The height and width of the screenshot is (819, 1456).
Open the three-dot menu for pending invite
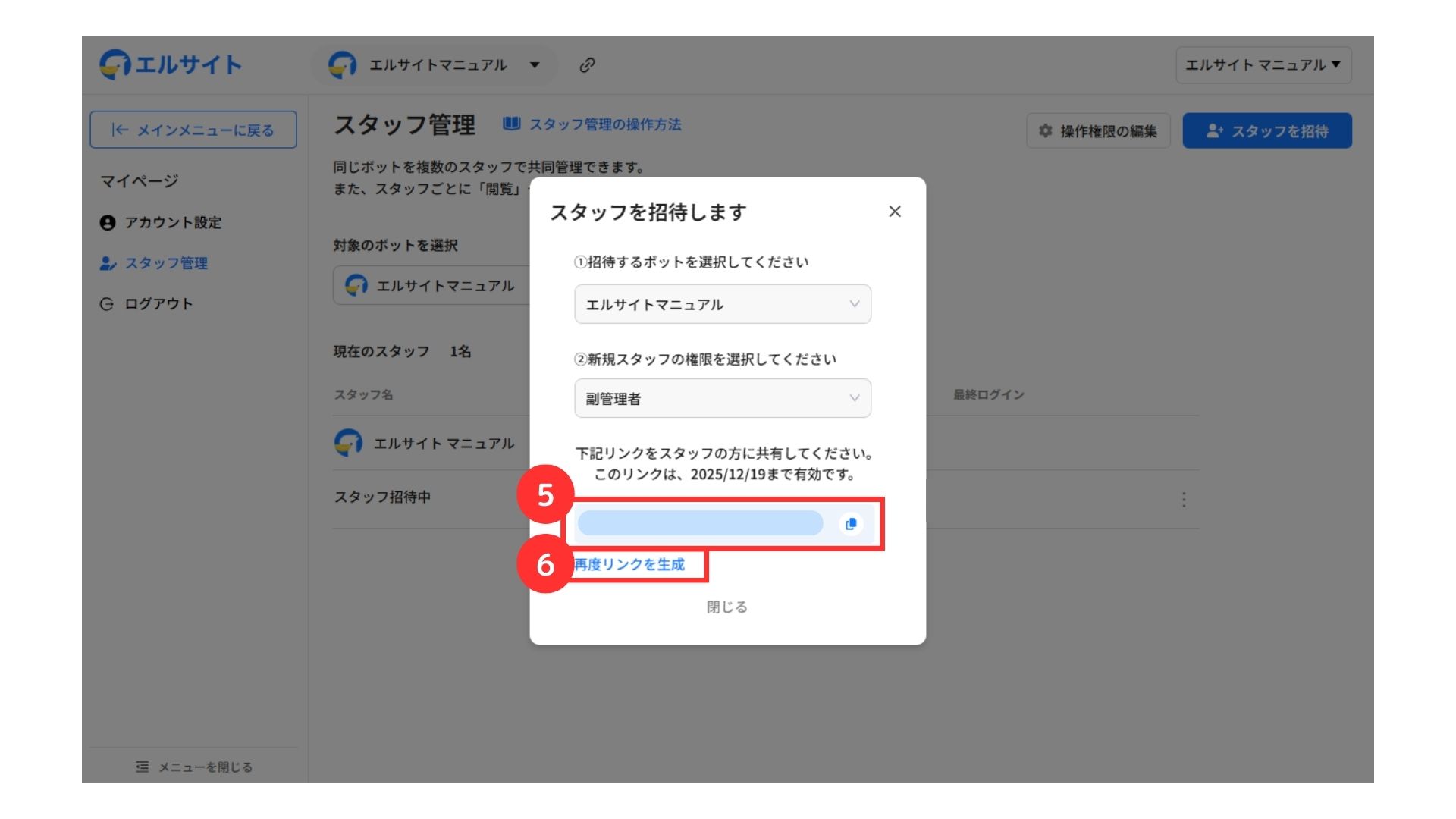(1183, 499)
